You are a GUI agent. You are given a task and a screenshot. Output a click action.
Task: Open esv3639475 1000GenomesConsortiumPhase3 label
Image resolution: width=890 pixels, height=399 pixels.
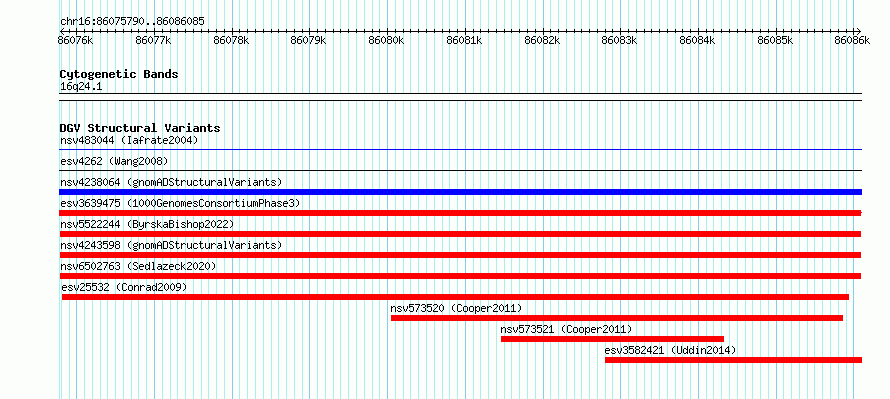coord(180,203)
